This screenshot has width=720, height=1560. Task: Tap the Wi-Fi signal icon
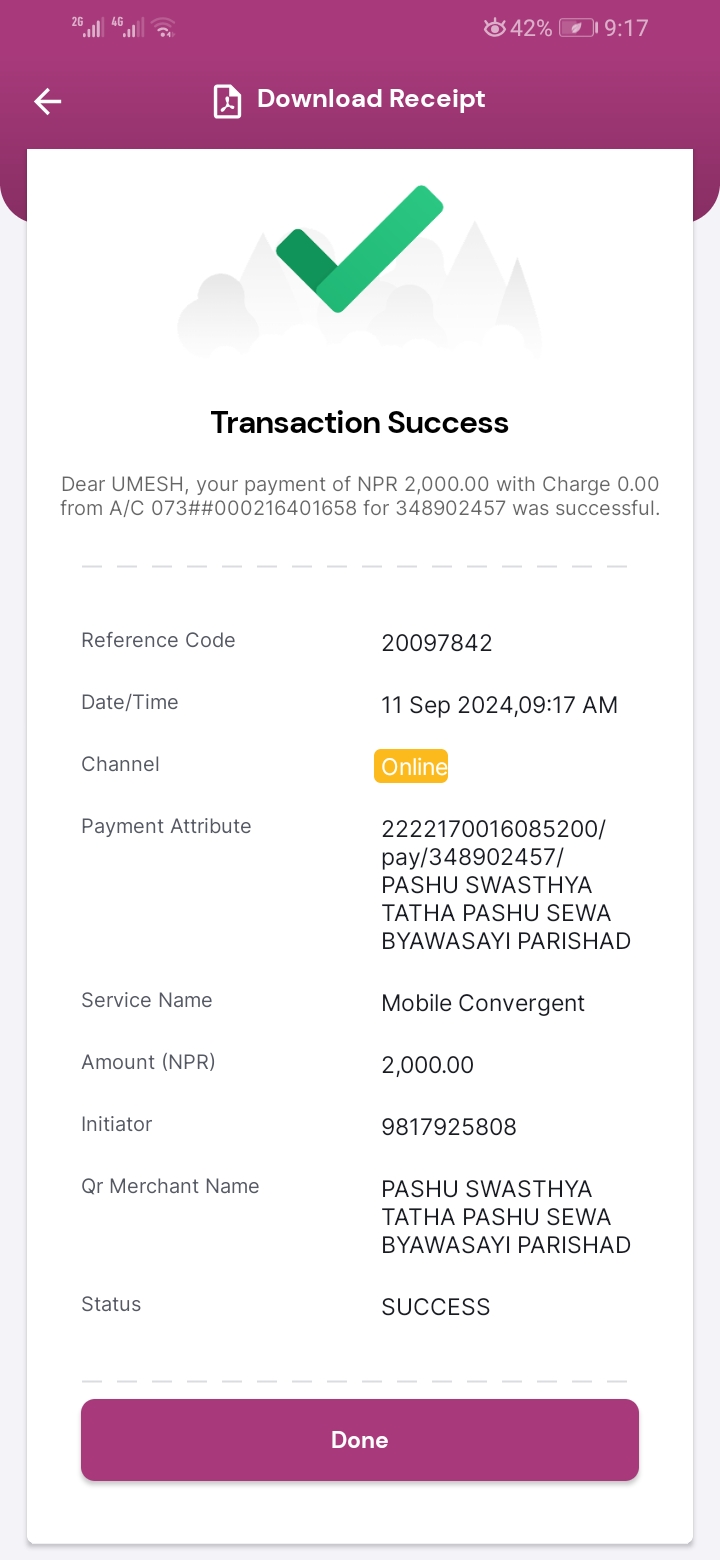pyautogui.click(x=164, y=27)
